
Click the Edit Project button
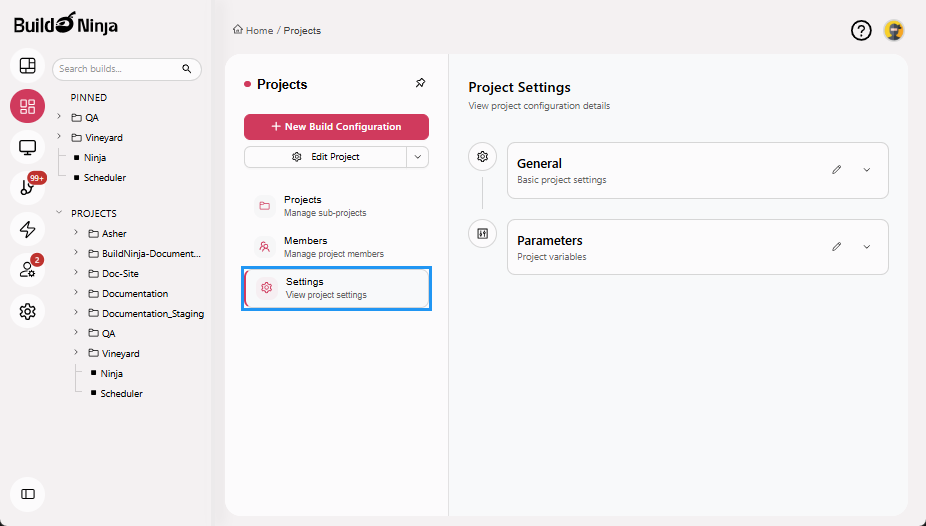coord(325,157)
